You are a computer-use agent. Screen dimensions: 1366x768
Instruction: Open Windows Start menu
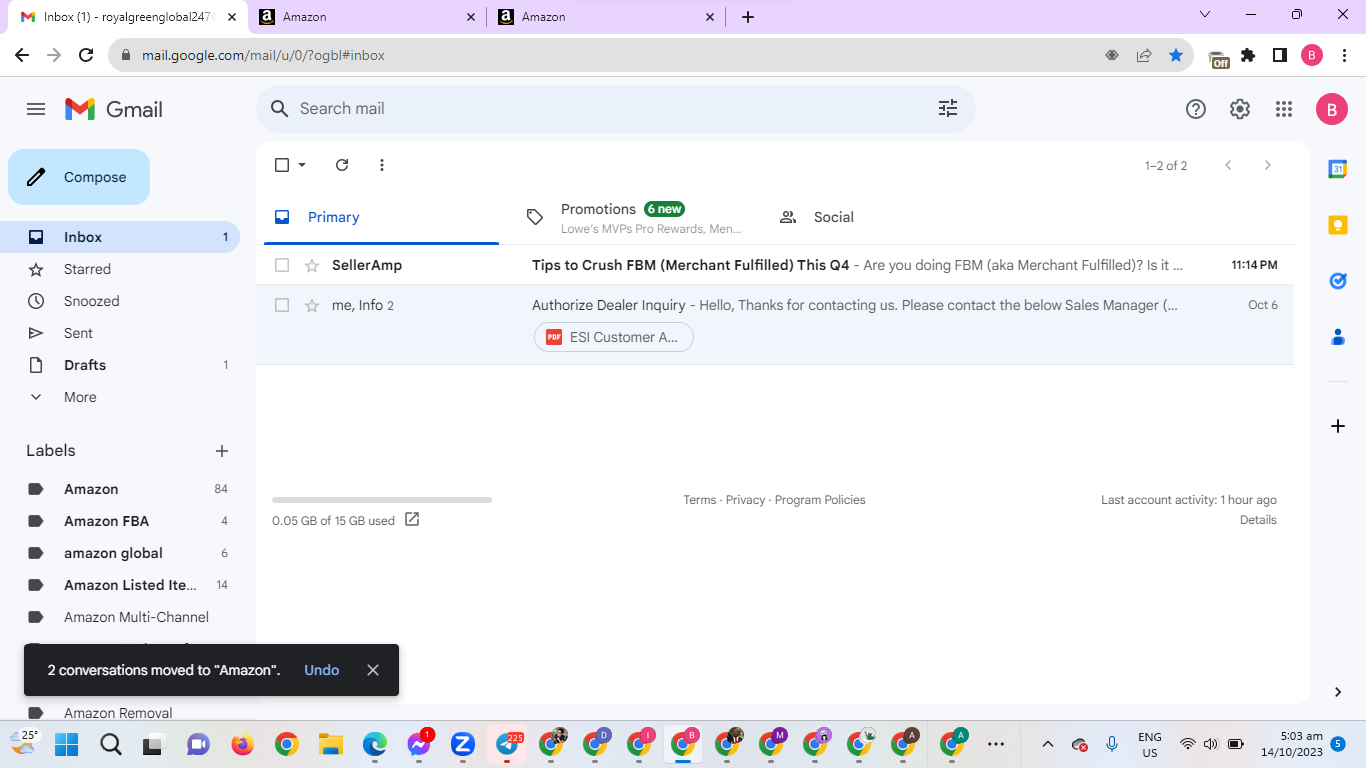click(x=66, y=744)
